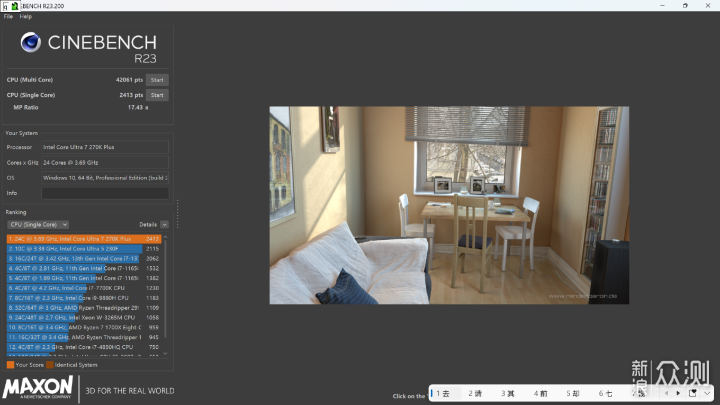Viewport: 720px width, 405px height.
Task: Choose IME candidate 2 请
Action: (x=475, y=394)
